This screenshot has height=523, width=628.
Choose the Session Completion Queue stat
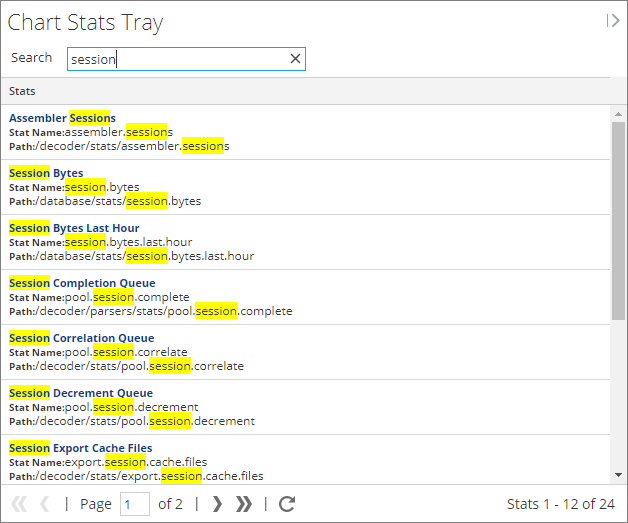(x=82, y=283)
